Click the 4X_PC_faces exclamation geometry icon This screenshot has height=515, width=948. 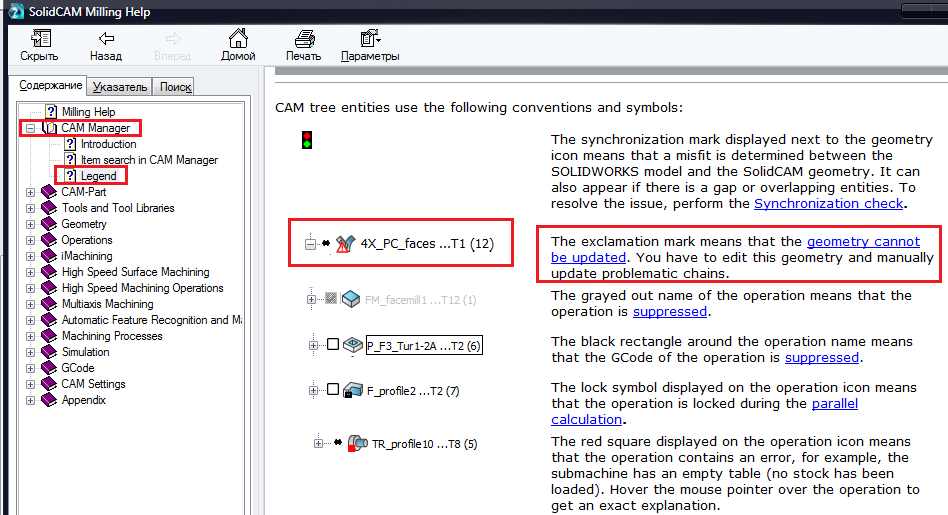point(345,244)
